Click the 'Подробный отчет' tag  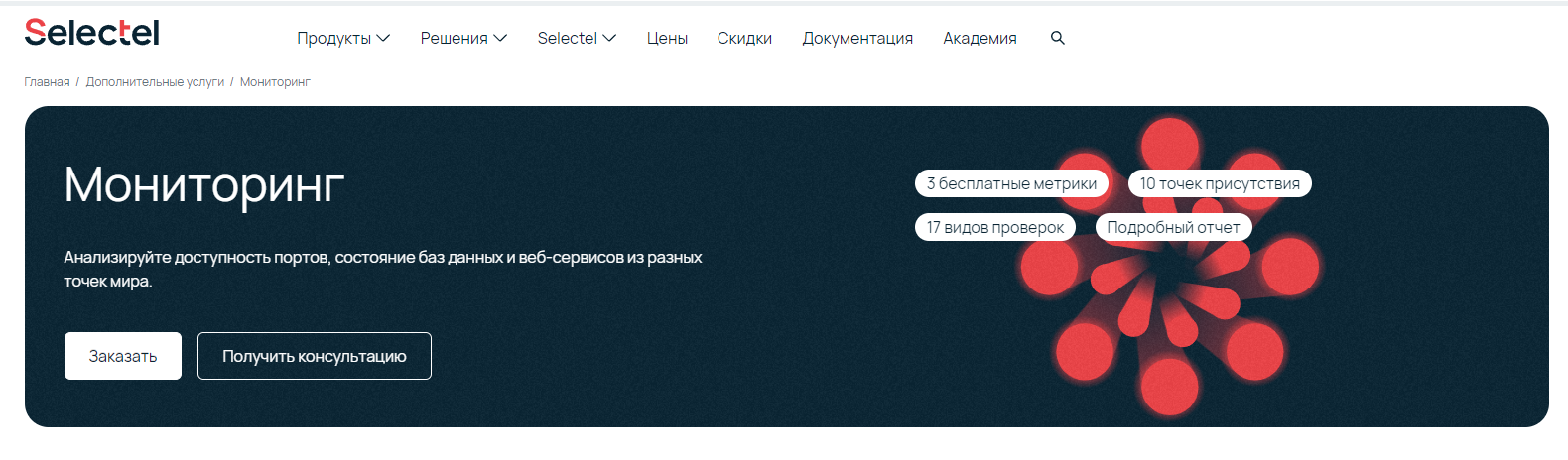click(1173, 227)
